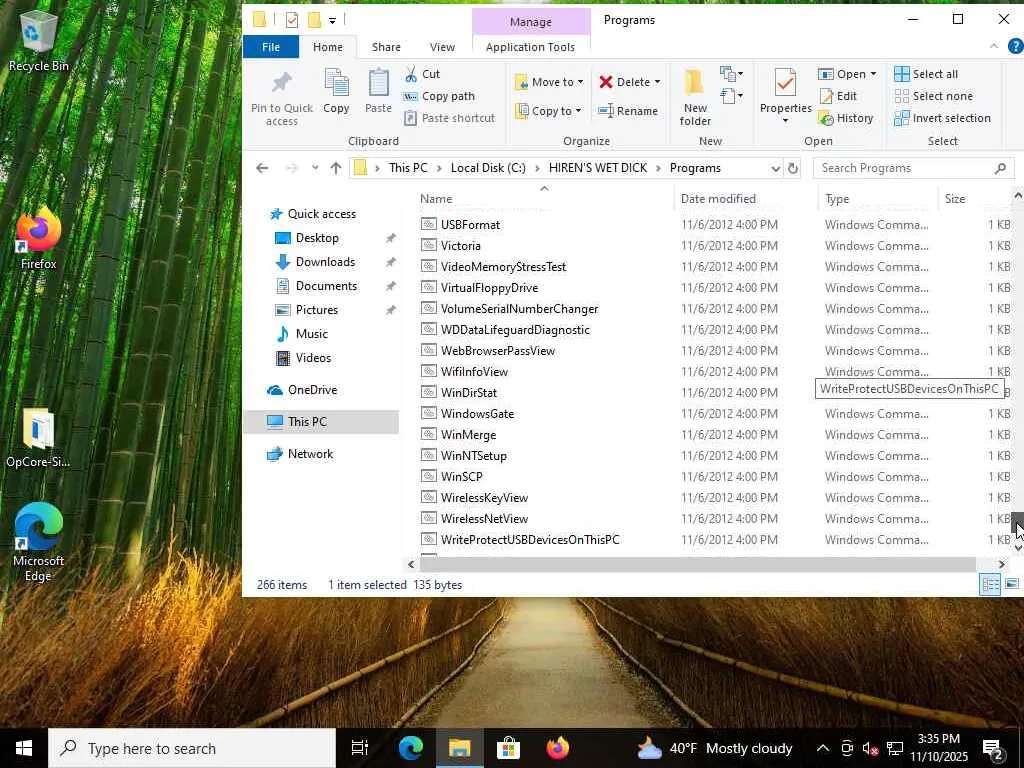Expand the Delete dropdown arrow
The image size is (1024, 768).
tap(657, 82)
